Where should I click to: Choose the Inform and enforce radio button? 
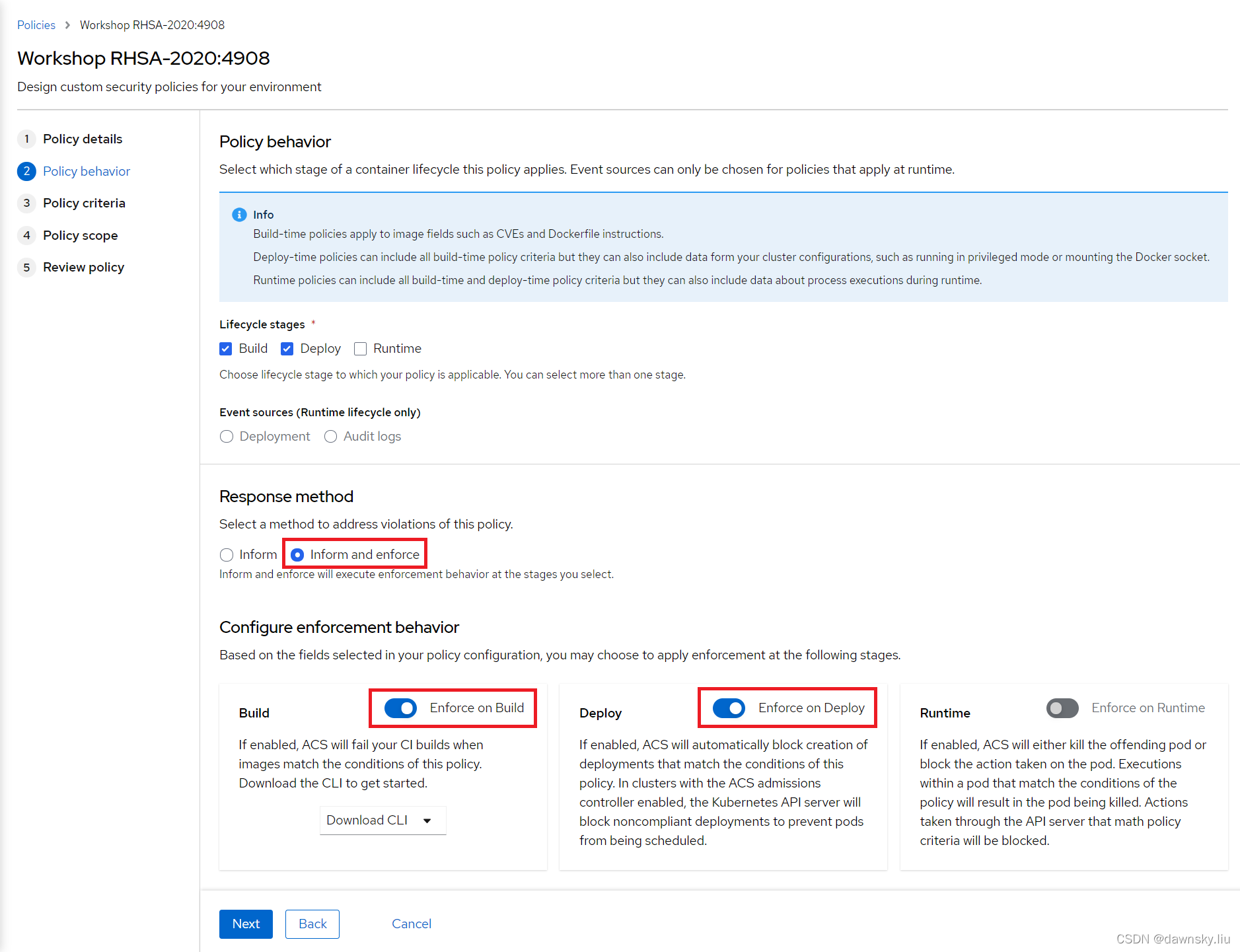[297, 555]
